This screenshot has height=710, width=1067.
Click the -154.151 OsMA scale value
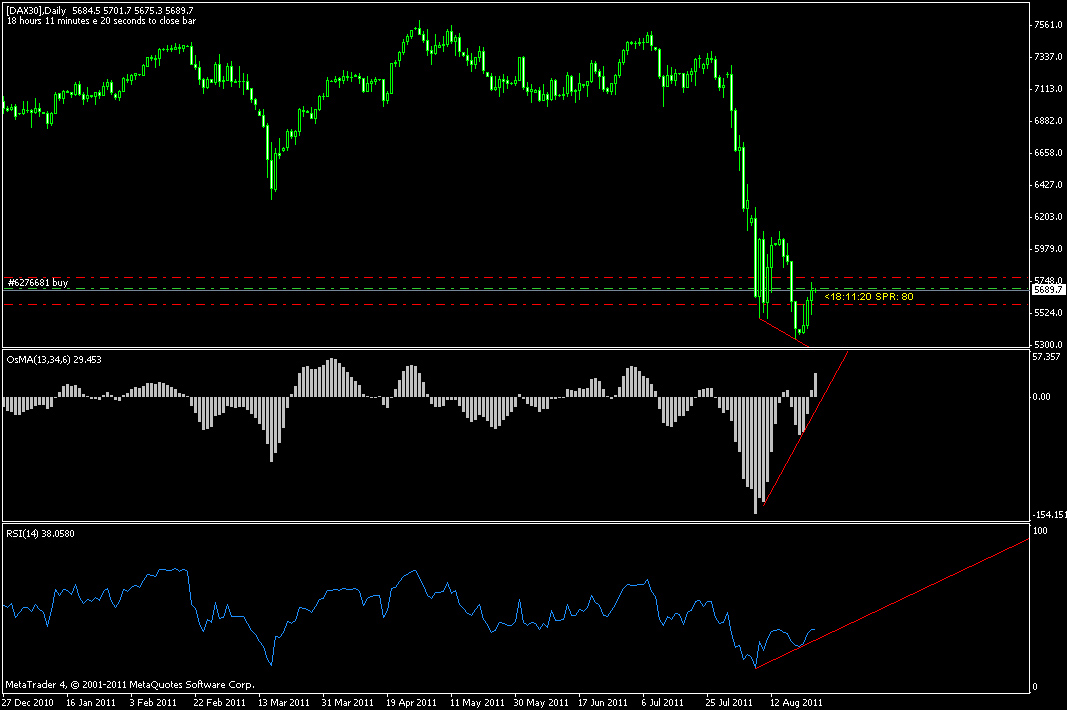[1049, 515]
